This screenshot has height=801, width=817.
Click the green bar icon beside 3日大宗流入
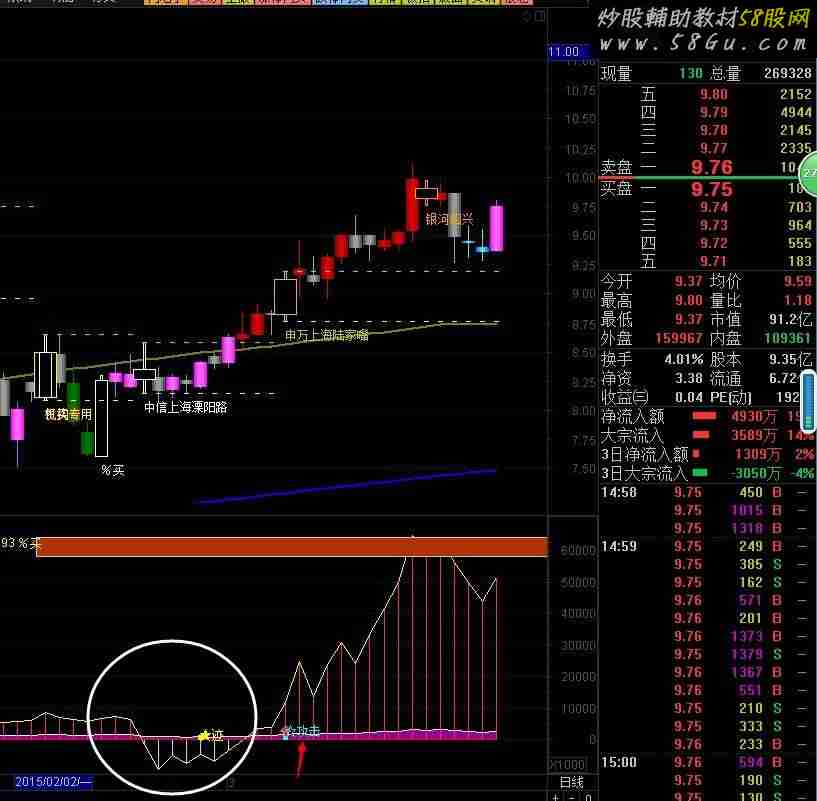click(x=700, y=473)
